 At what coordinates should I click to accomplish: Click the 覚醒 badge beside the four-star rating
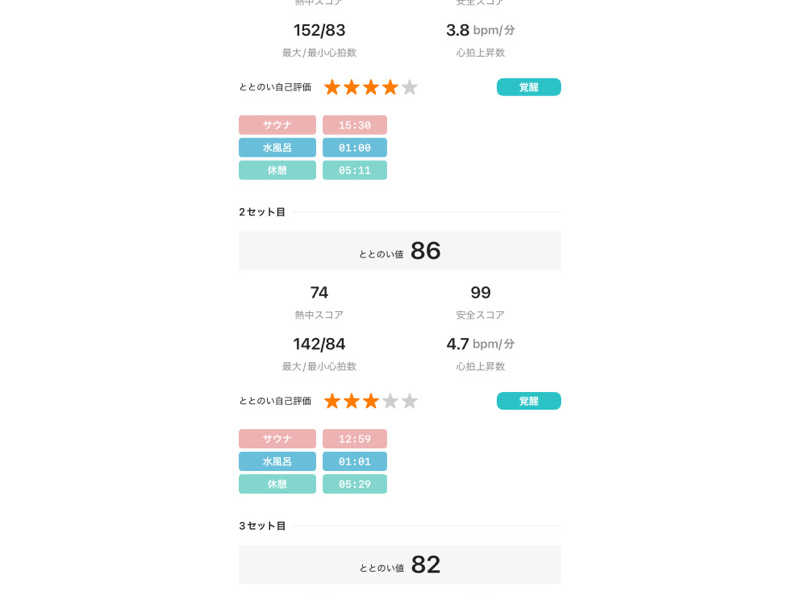(x=528, y=87)
